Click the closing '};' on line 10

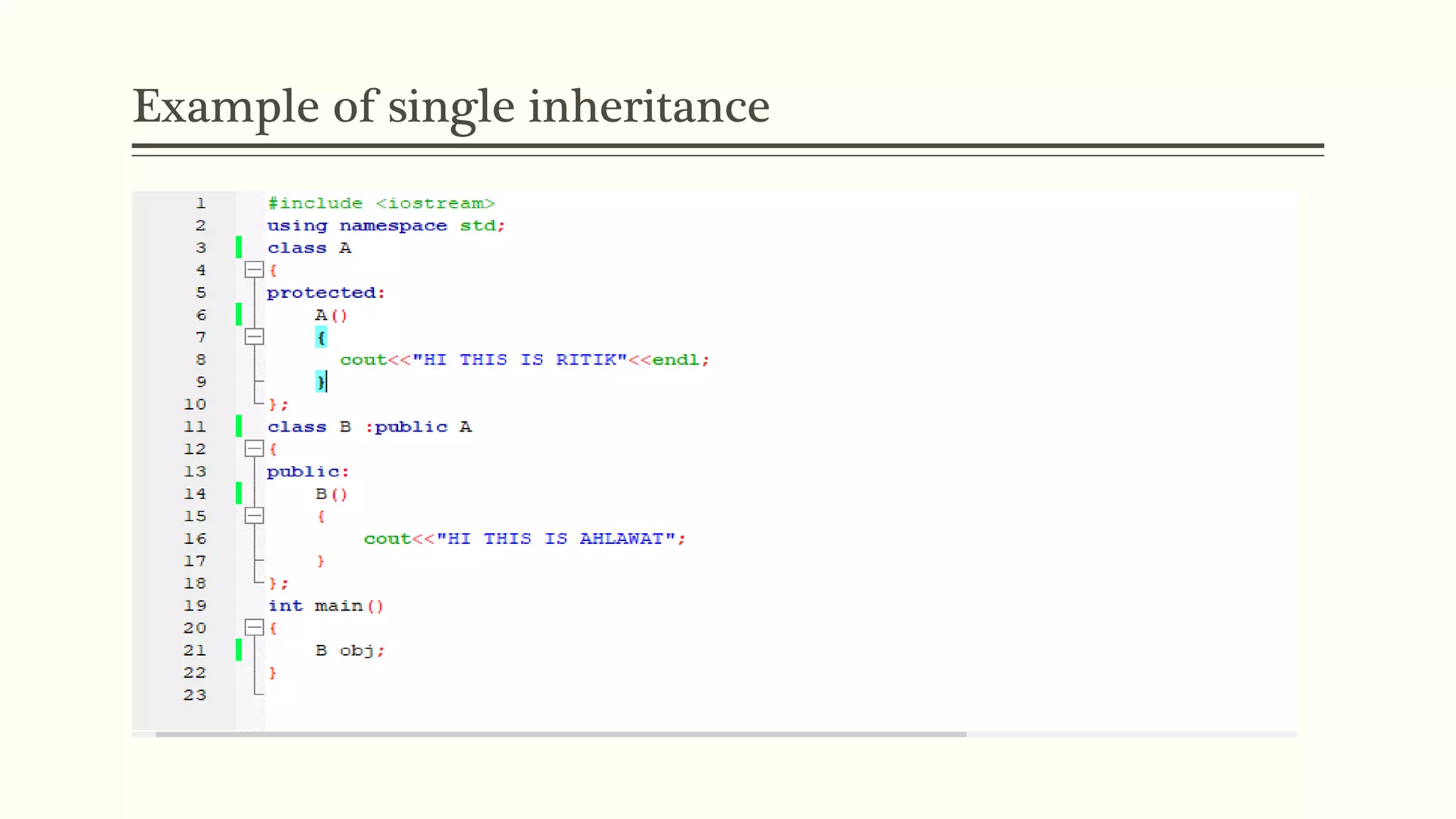click(x=279, y=405)
